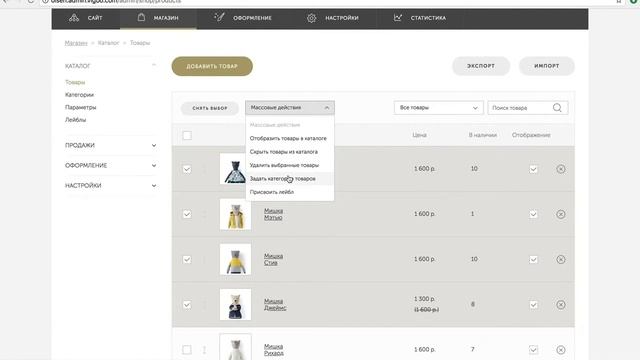Delete Мишка Джеймс with the X icon
Screen dimensions: 640x360
(561, 304)
